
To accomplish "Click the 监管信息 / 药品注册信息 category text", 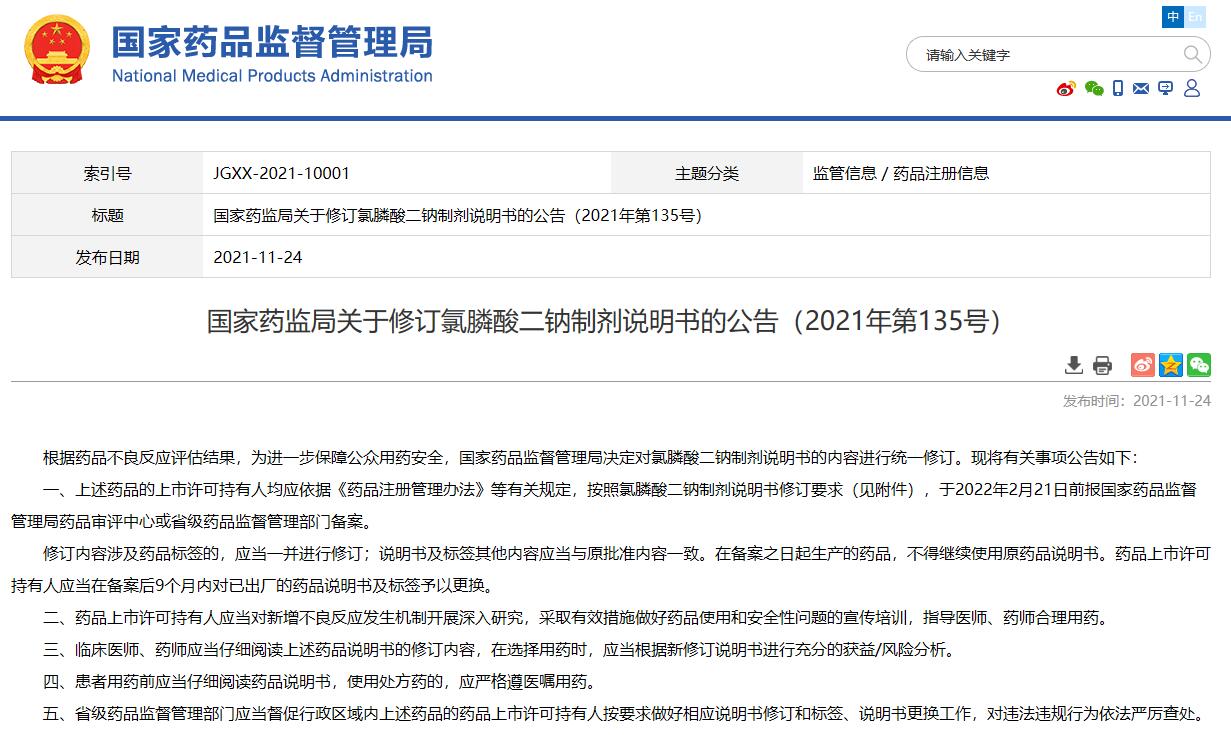I will [x=900, y=174].
